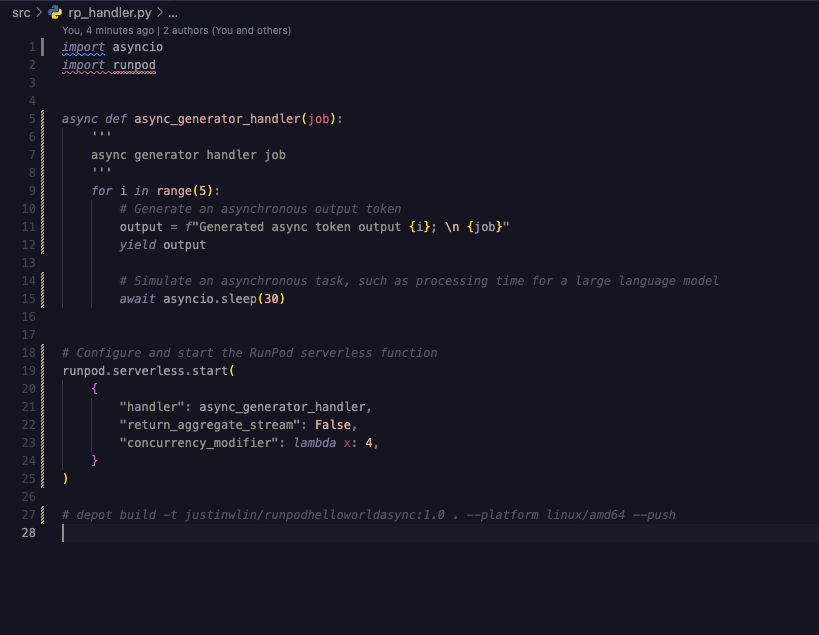Click the depot build comment on line 27
The width and height of the screenshot is (819, 635).
368,515
